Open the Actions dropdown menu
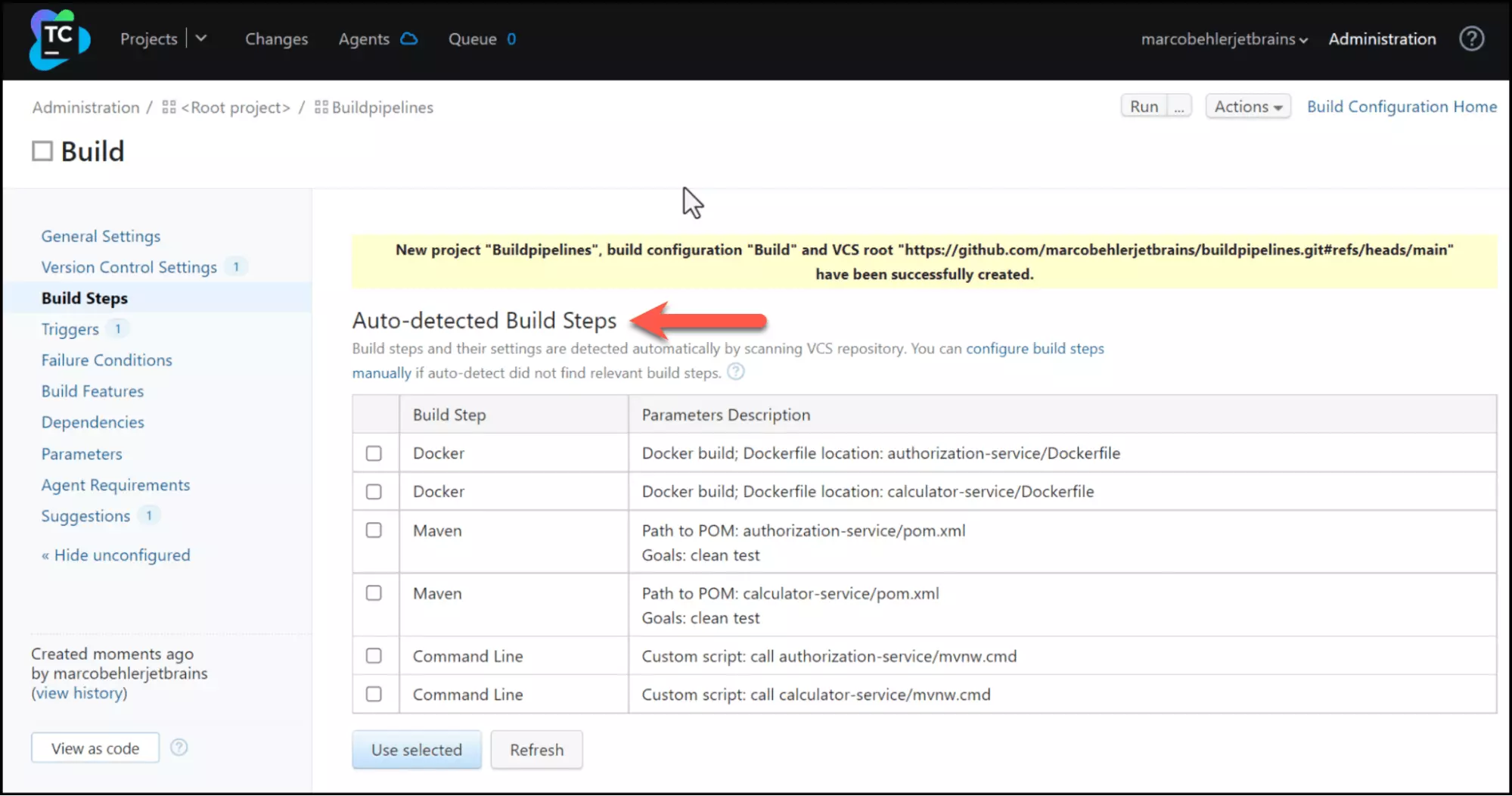1512x796 pixels. coord(1247,107)
